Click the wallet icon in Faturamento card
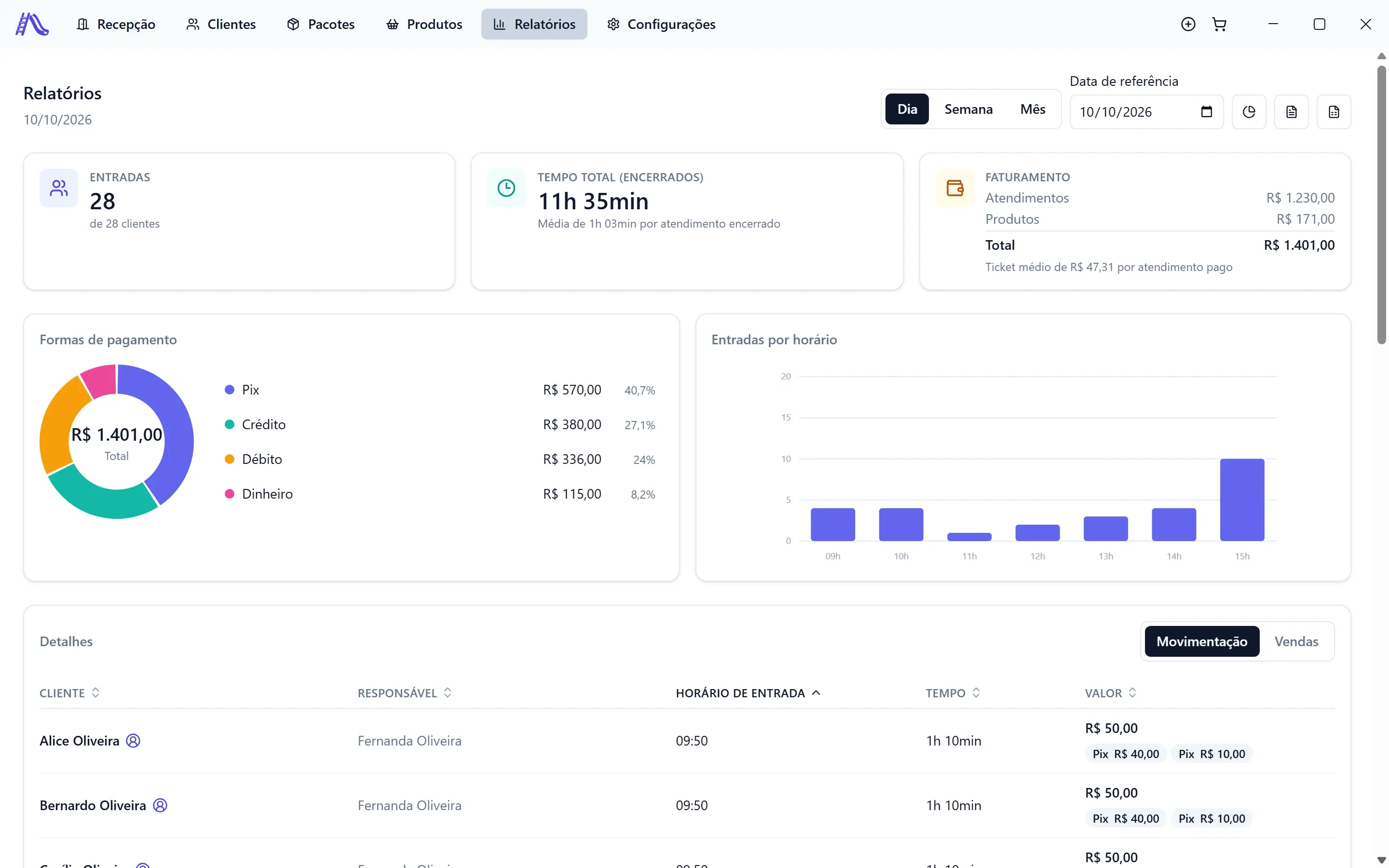 [x=955, y=188]
